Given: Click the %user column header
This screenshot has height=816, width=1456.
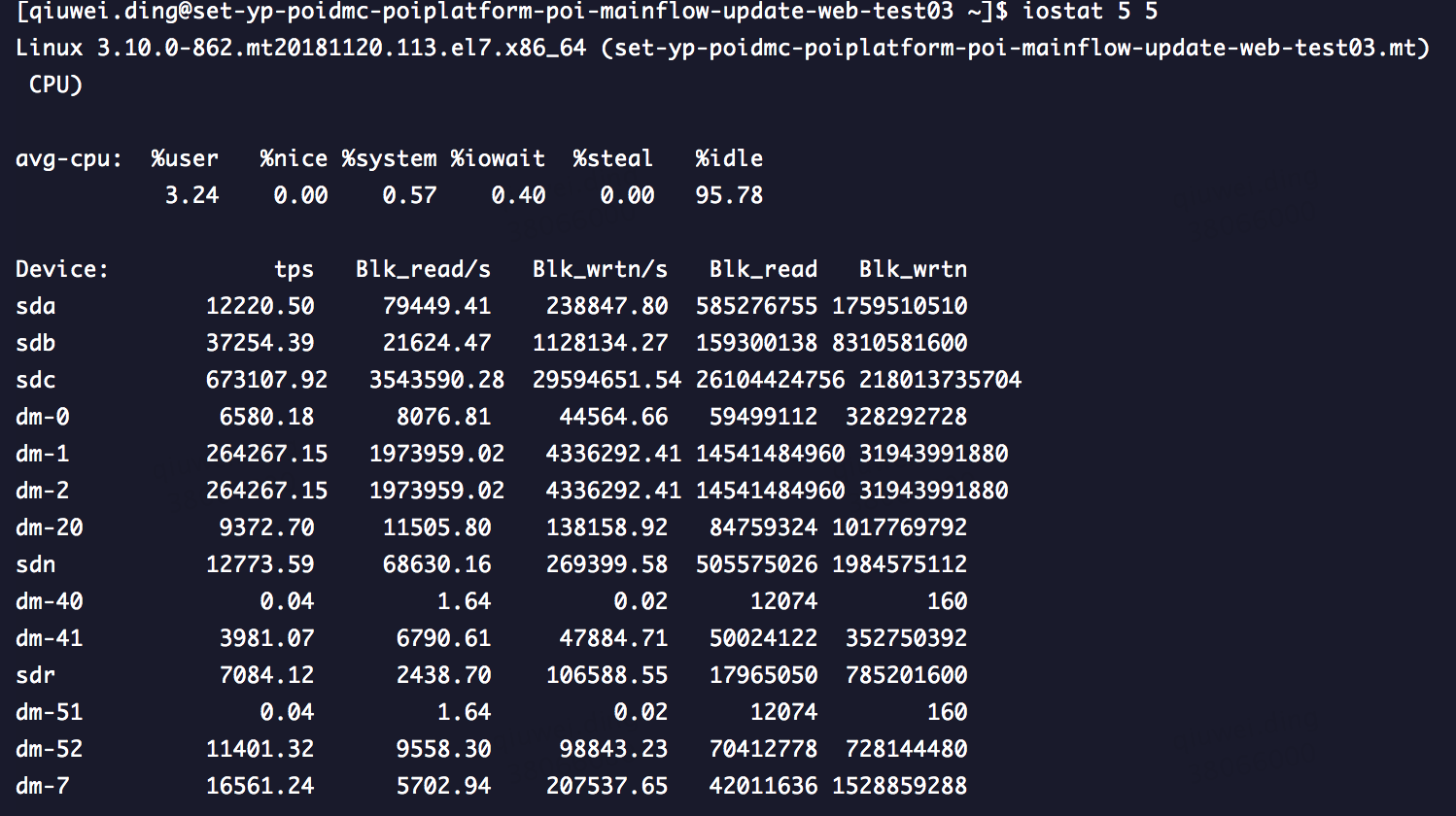Looking at the screenshot, I should [x=185, y=158].
